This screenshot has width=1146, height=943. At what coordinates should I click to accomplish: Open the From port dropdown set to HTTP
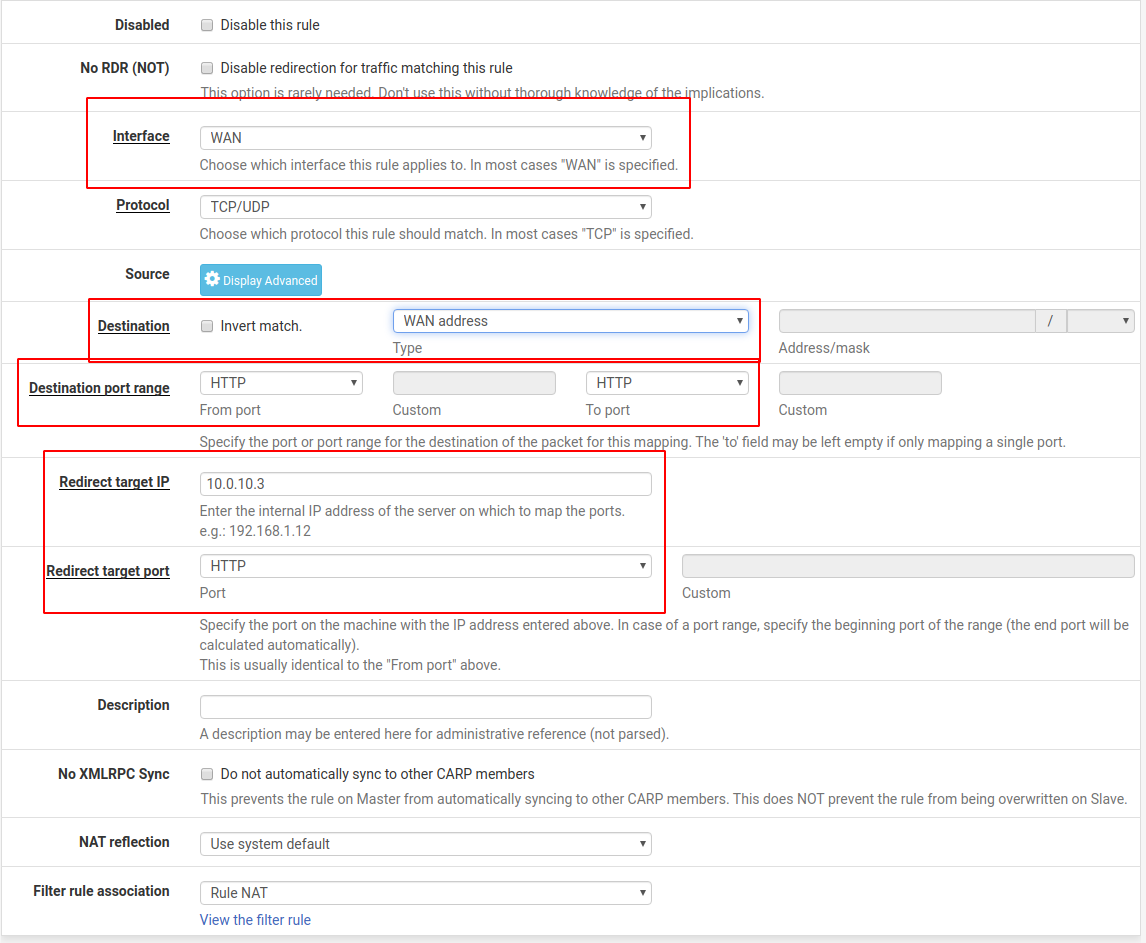[281, 383]
